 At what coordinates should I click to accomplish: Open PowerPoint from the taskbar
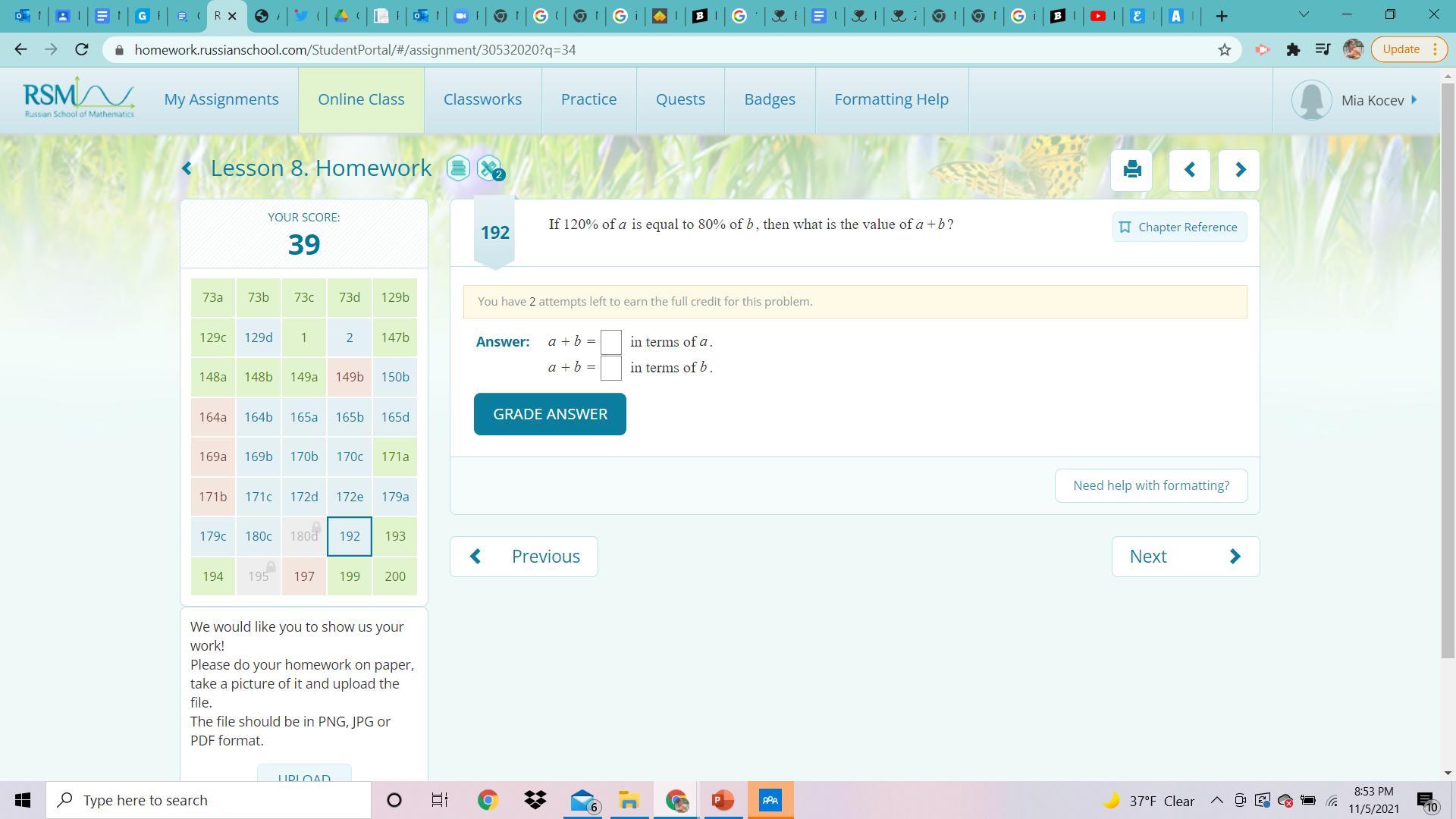(x=722, y=800)
